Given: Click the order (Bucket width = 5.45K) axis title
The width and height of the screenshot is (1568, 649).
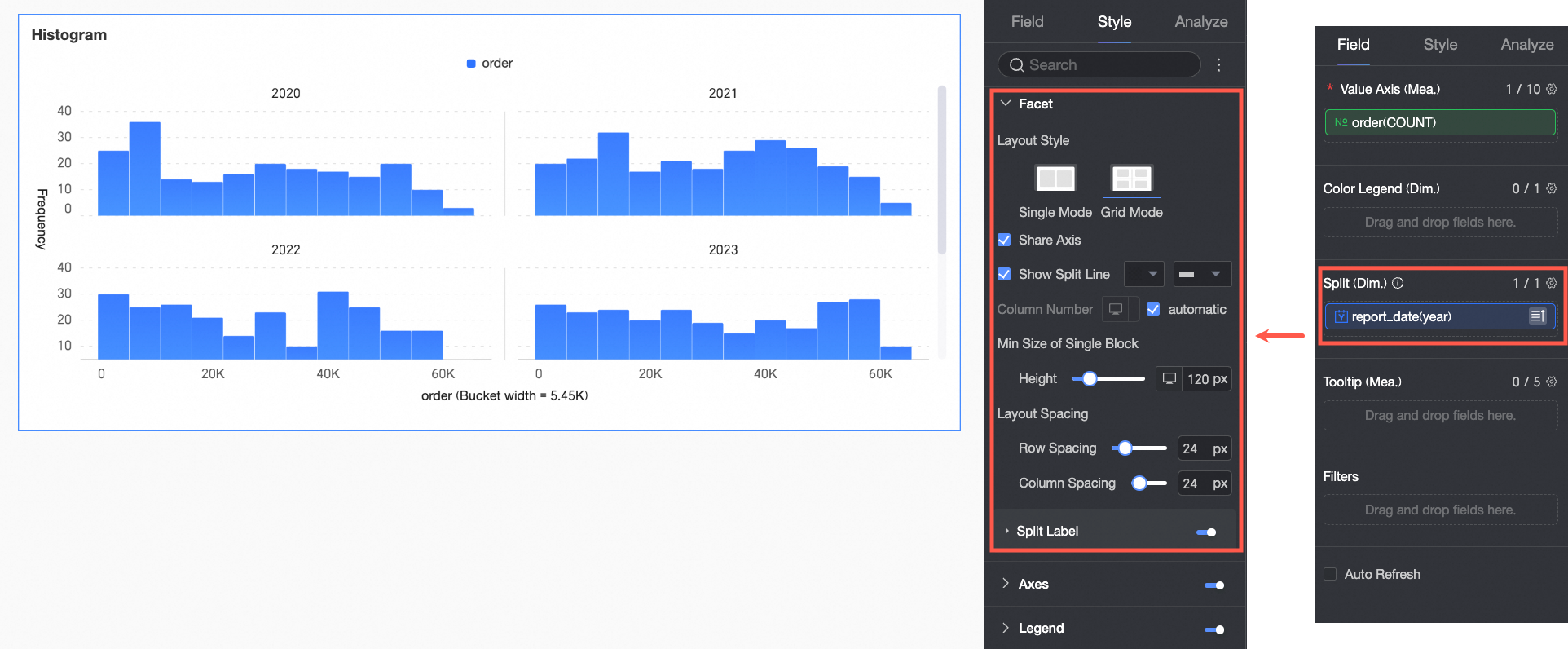Looking at the screenshot, I should point(504,395).
